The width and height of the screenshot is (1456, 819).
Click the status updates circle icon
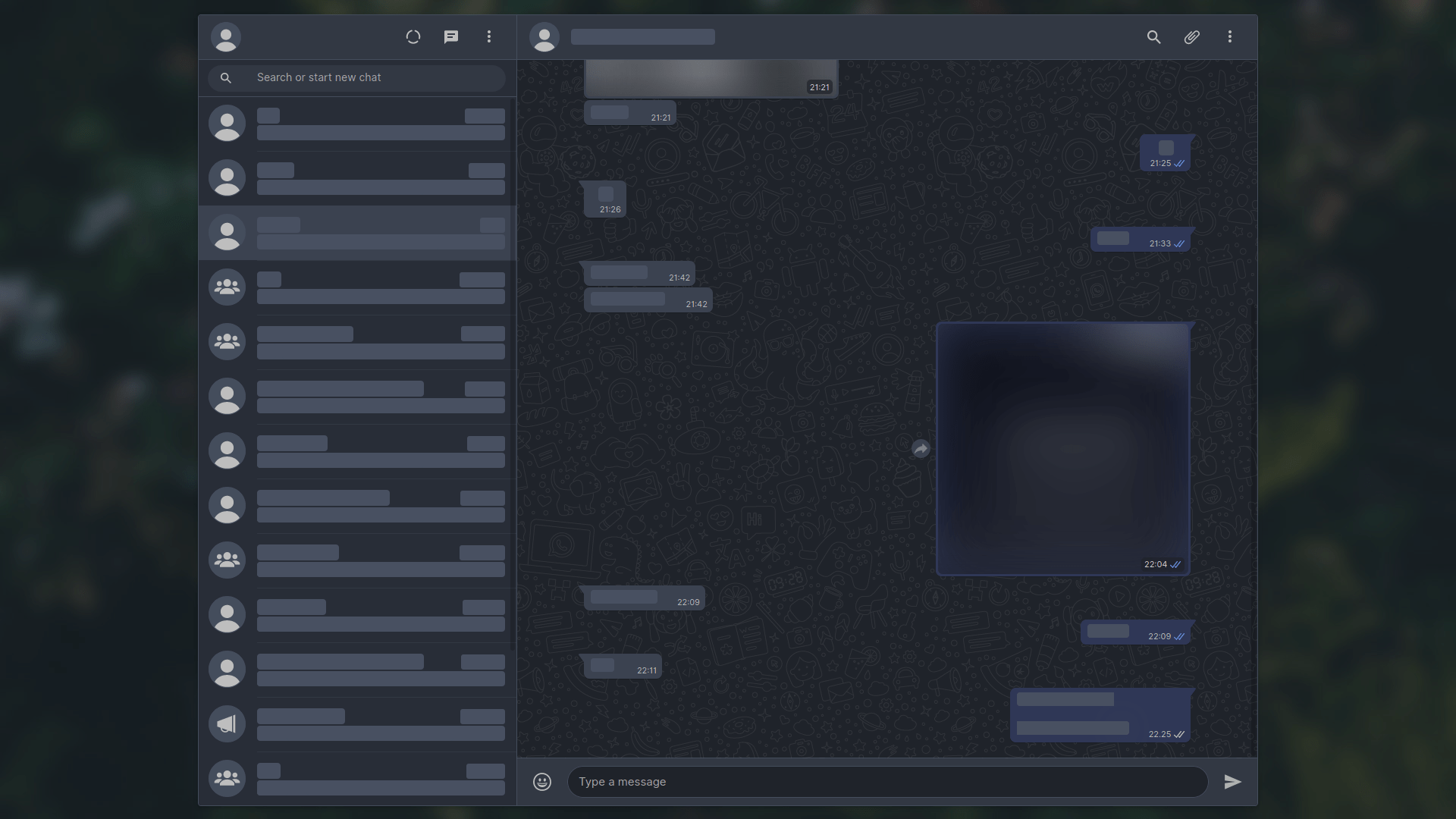(413, 37)
